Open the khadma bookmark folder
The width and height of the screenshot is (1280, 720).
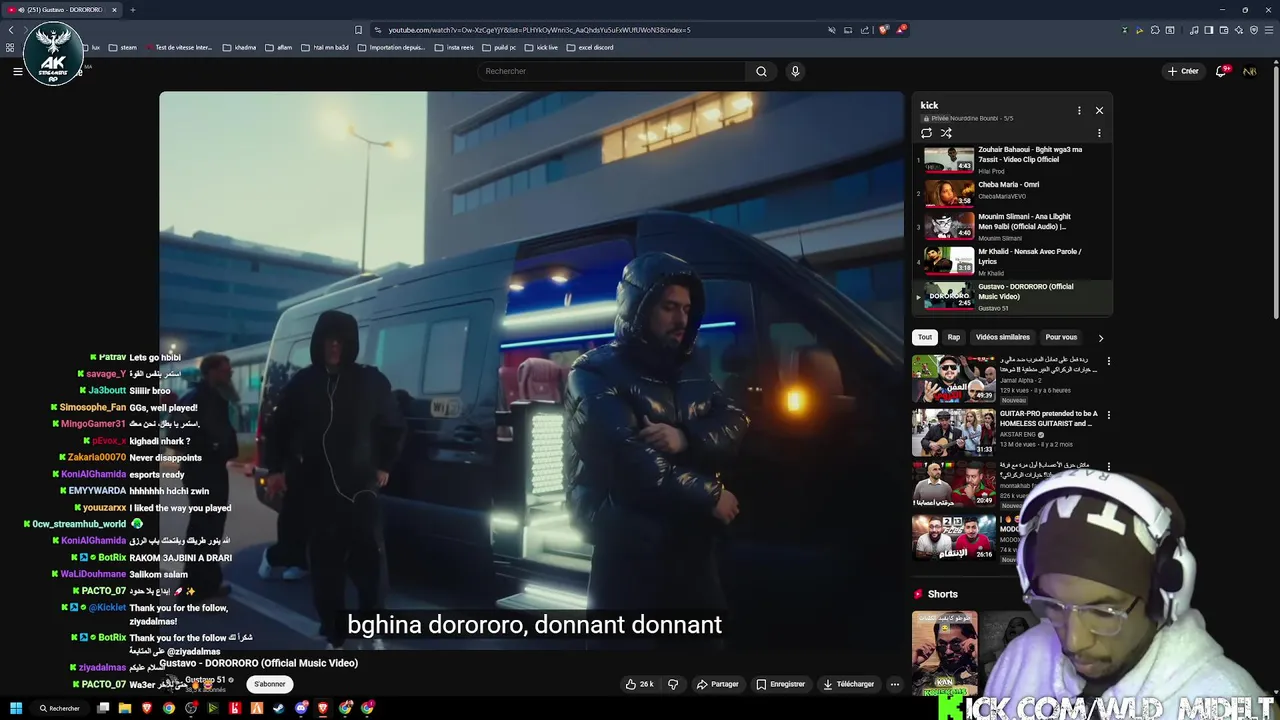point(239,47)
